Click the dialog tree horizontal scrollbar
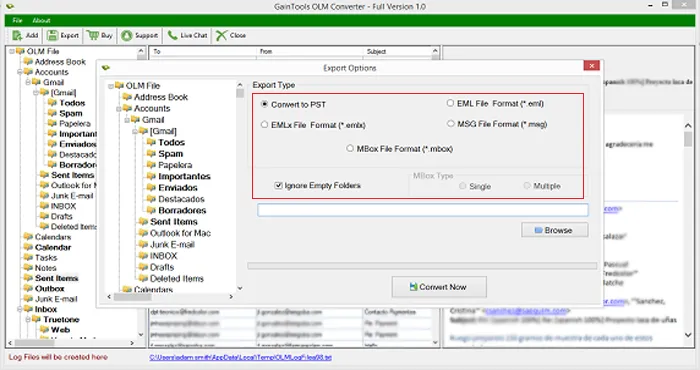The height and width of the screenshot is (370, 700). [x=170, y=296]
